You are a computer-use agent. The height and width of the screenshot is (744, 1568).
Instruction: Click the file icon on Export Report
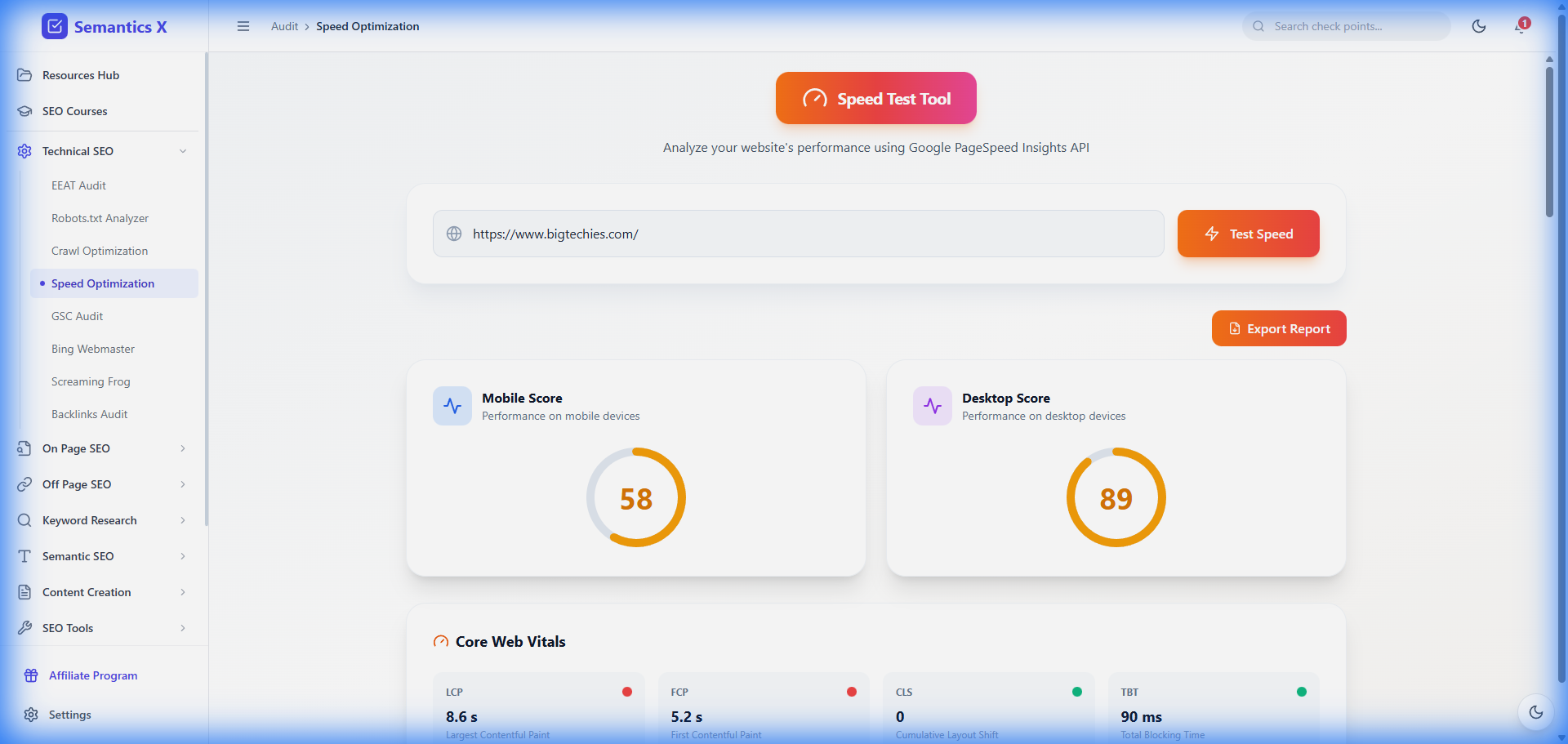pyautogui.click(x=1235, y=328)
